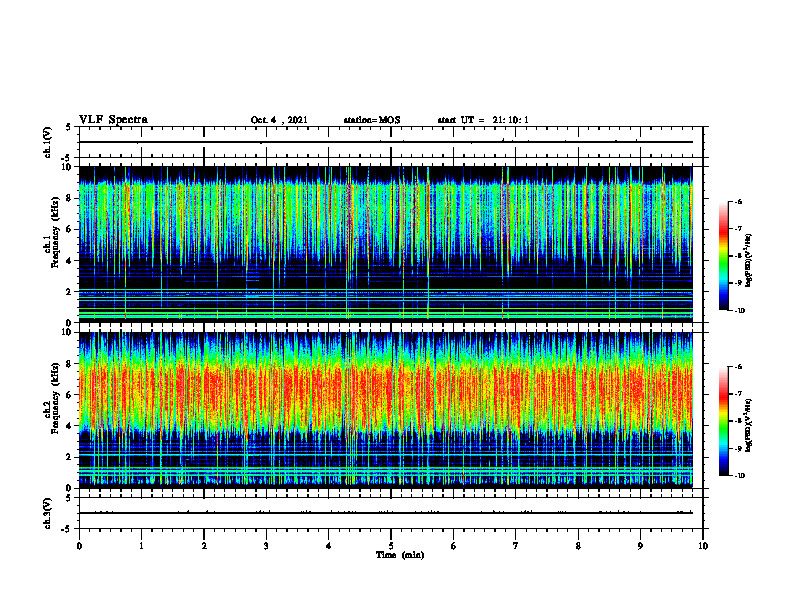Click inside the ch.1 spectrogram panel
The image size is (792, 612).
pos(386,244)
